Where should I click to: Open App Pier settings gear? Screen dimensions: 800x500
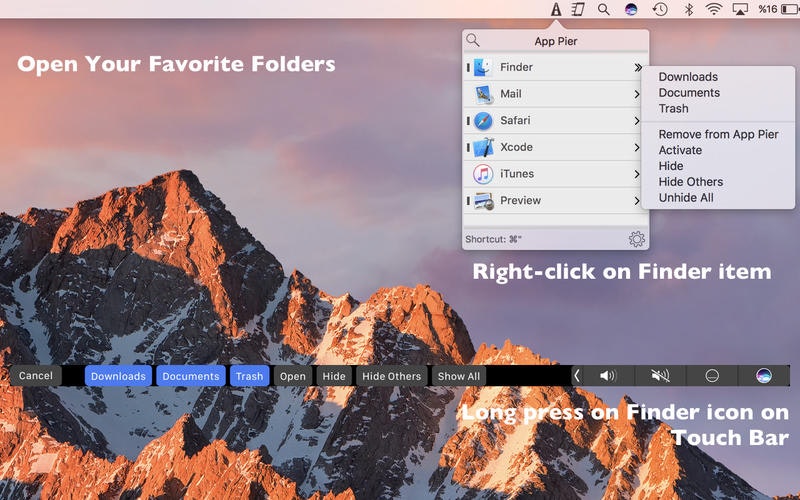click(x=636, y=239)
